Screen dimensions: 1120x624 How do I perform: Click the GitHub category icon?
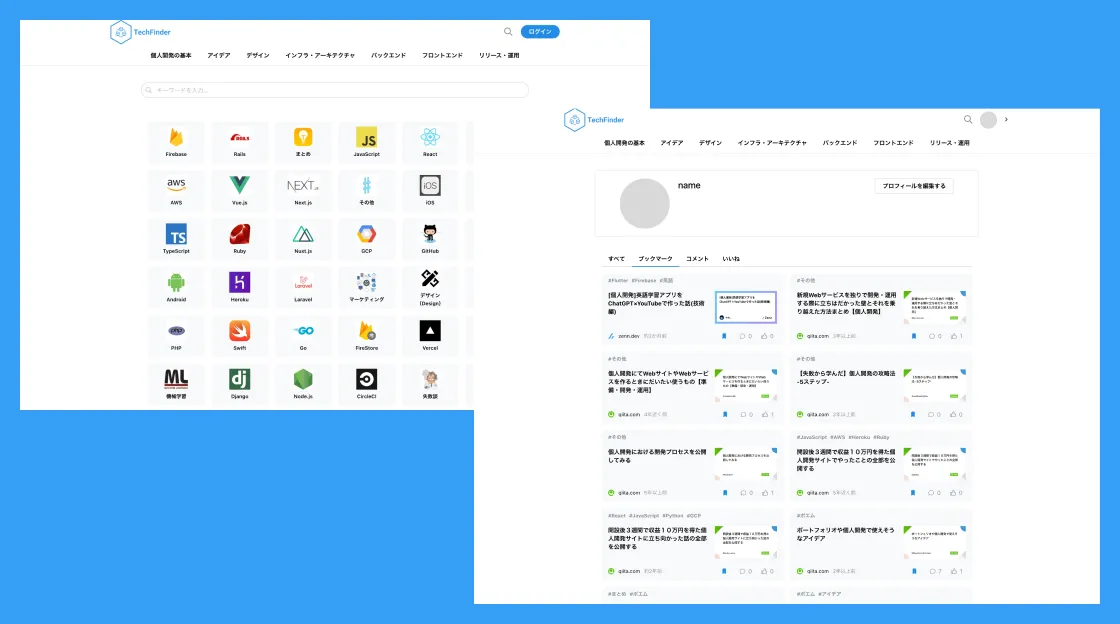(430, 238)
